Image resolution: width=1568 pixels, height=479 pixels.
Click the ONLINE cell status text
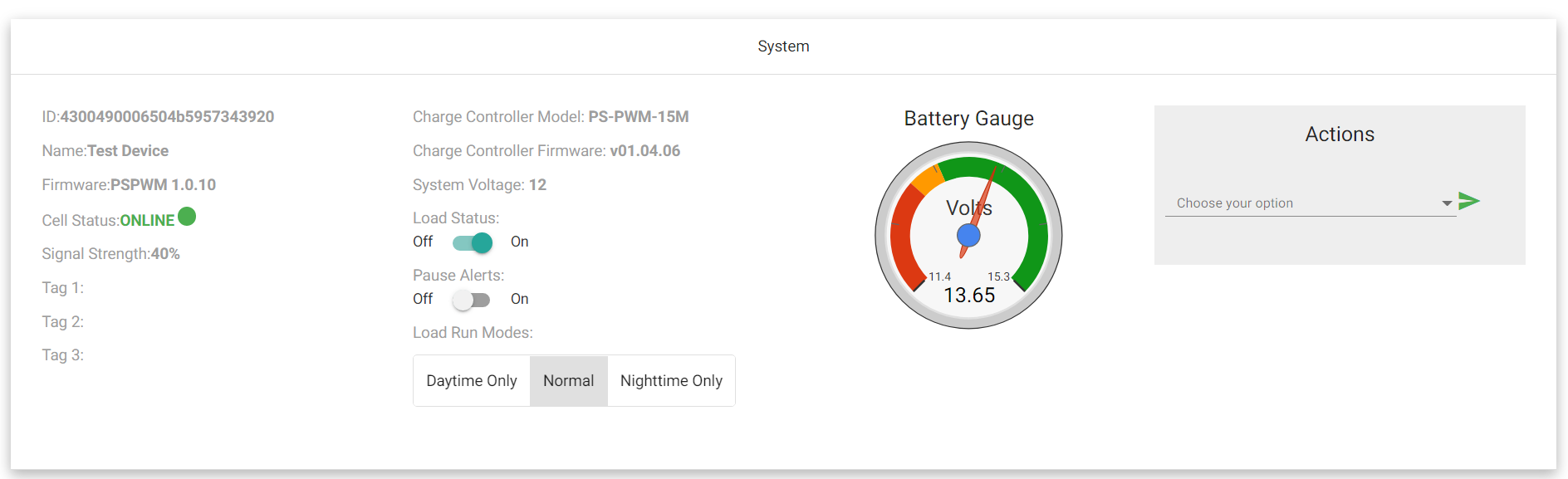click(x=147, y=221)
